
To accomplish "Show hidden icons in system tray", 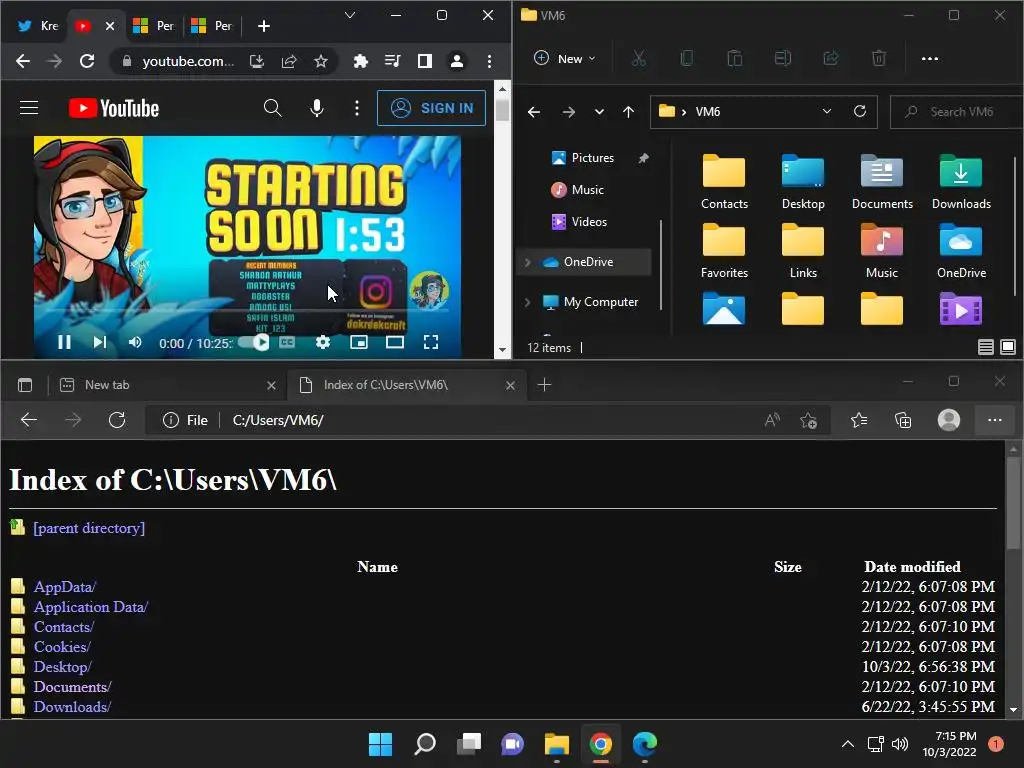I will (x=847, y=744).
